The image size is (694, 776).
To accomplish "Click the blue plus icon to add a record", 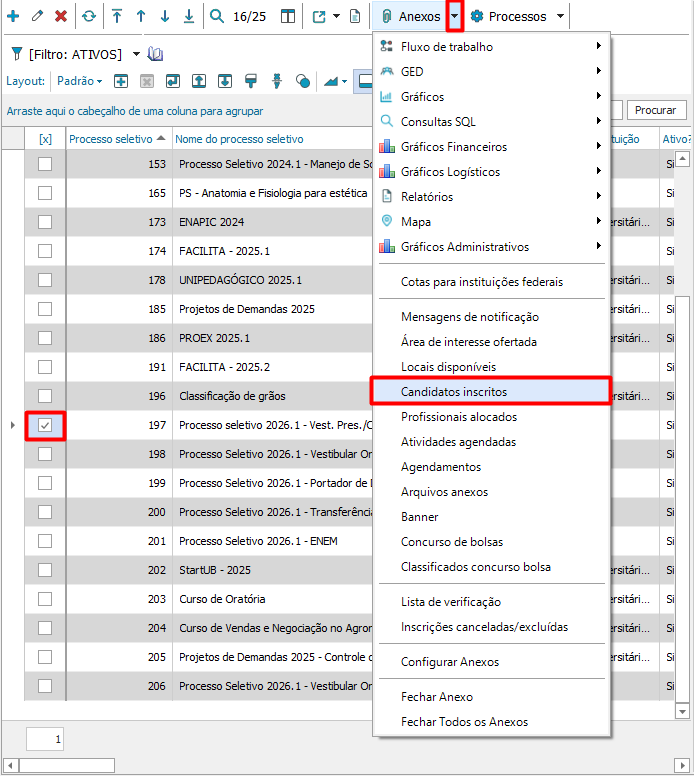I will click(13, 17).
